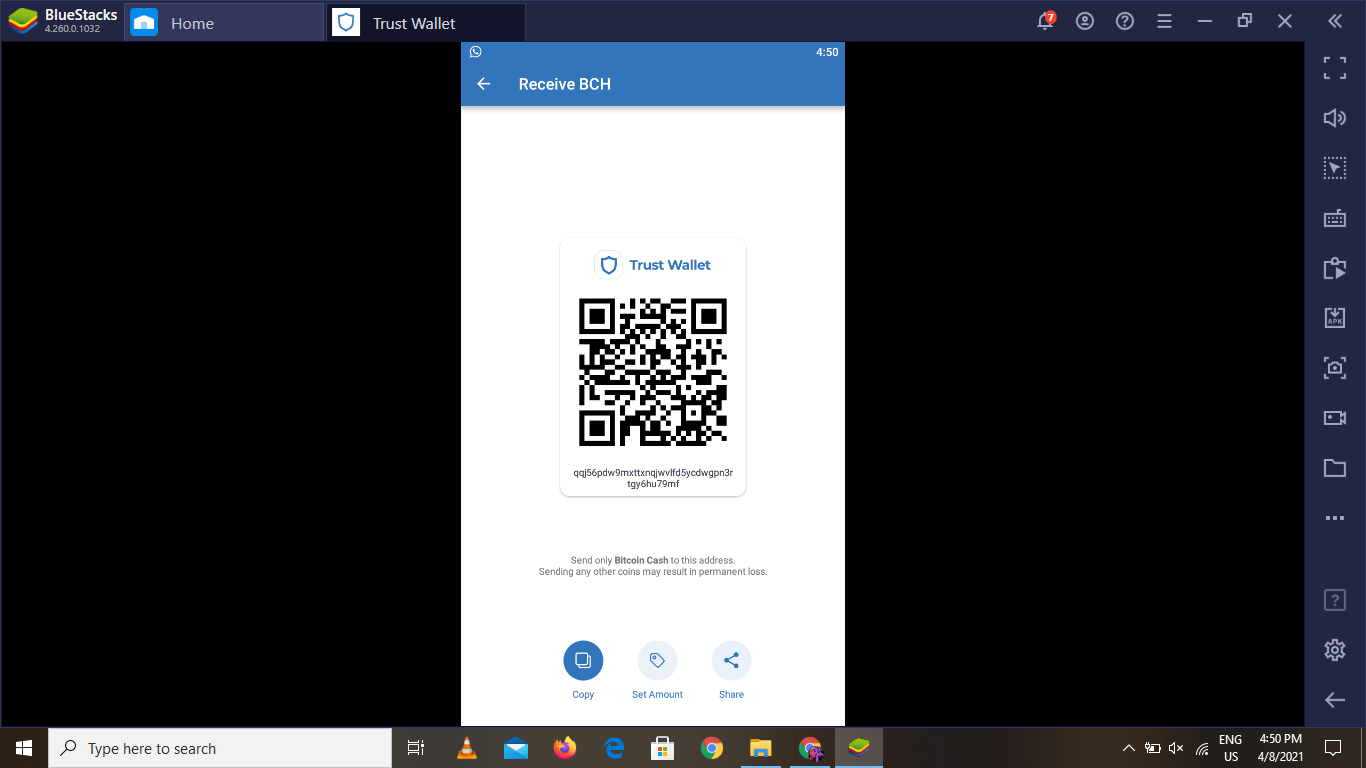
Task: Open the BlueStacks account profile
Action: click(x=1085, y=21)
